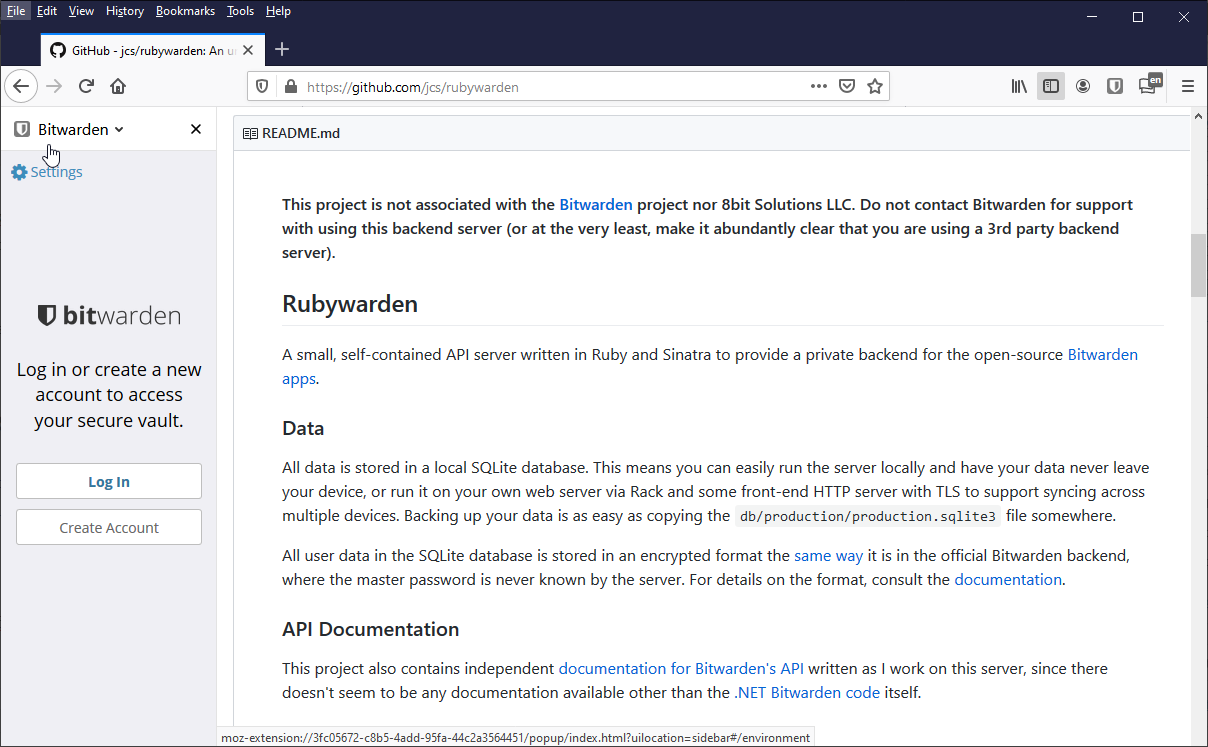Click the GitHub favicon on the tab
Image resolution: width=1208 pixels, height=747 pixels.
pyautogui.click(x=58, y=50)
